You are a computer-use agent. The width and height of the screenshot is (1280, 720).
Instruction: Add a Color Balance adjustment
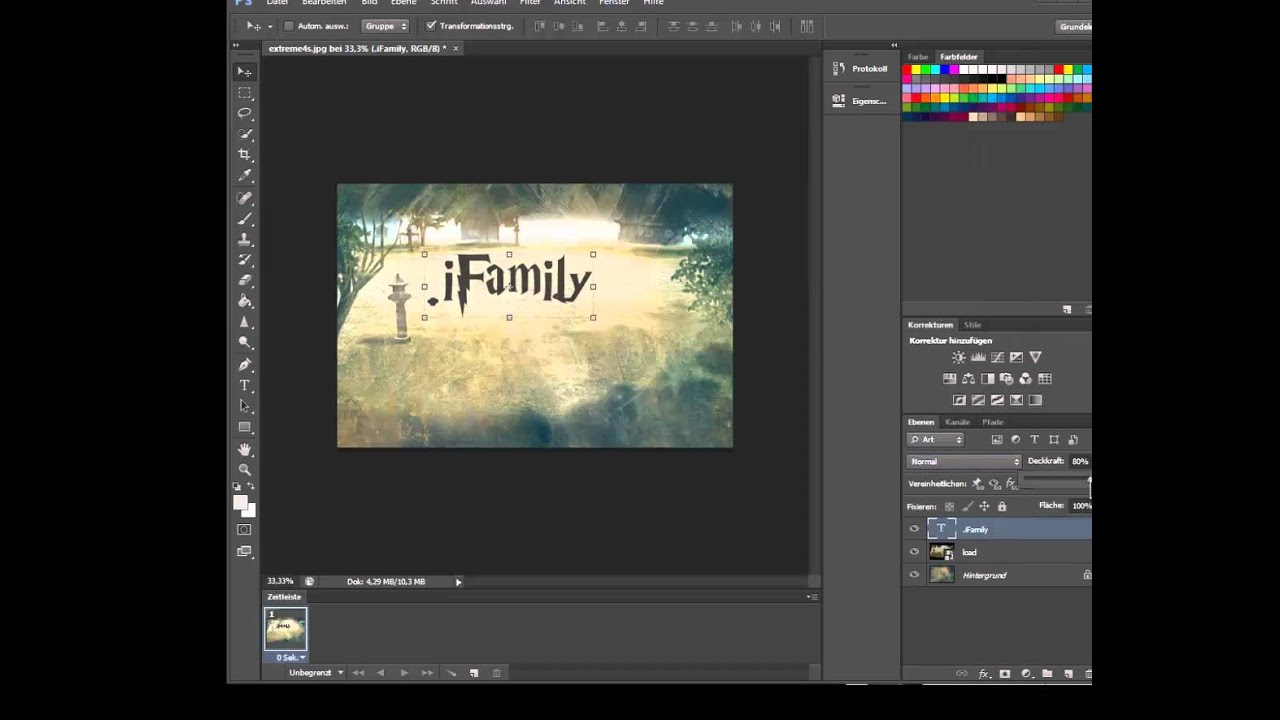pyautogui.click(x=968, y=379)
